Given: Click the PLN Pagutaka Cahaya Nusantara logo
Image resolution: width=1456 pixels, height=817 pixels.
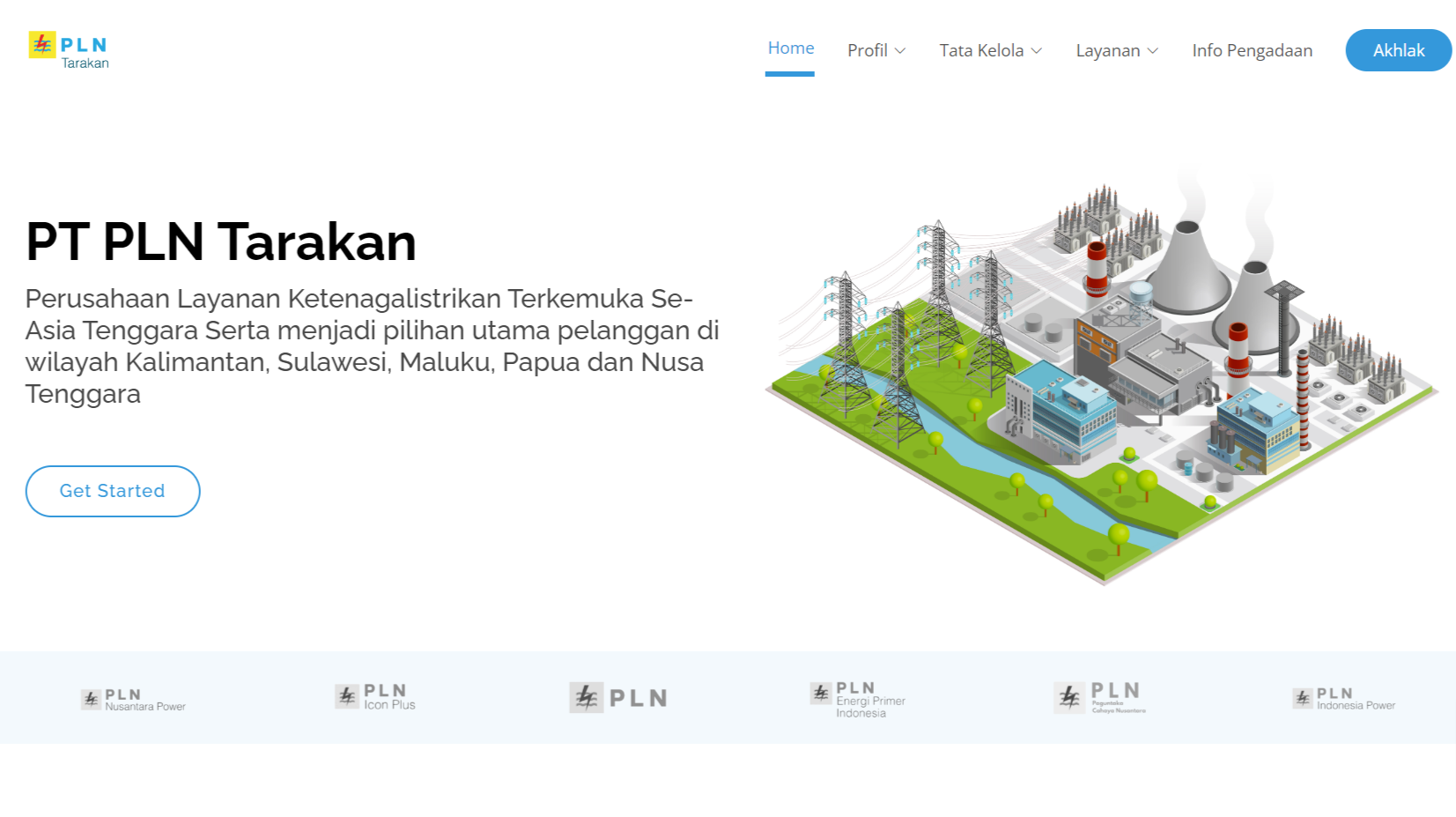Looking at the screenshot, I should [1100, 697].
